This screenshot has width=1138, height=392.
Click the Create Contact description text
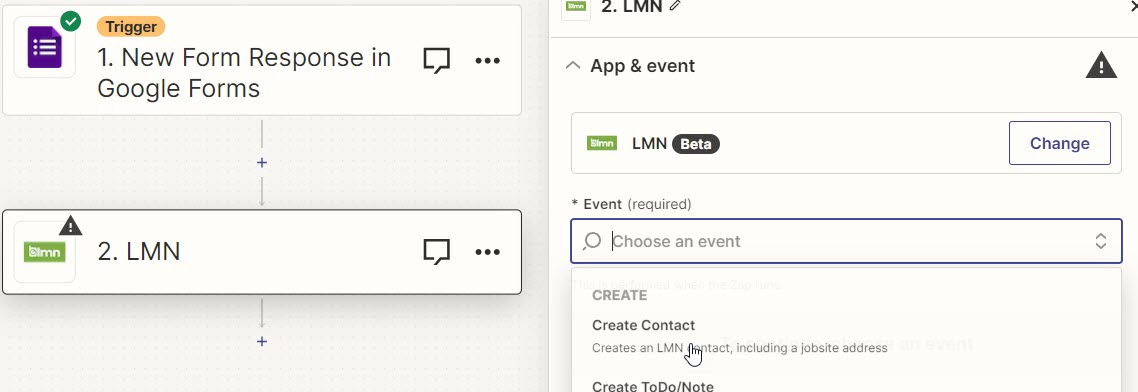tap(740, 348)
